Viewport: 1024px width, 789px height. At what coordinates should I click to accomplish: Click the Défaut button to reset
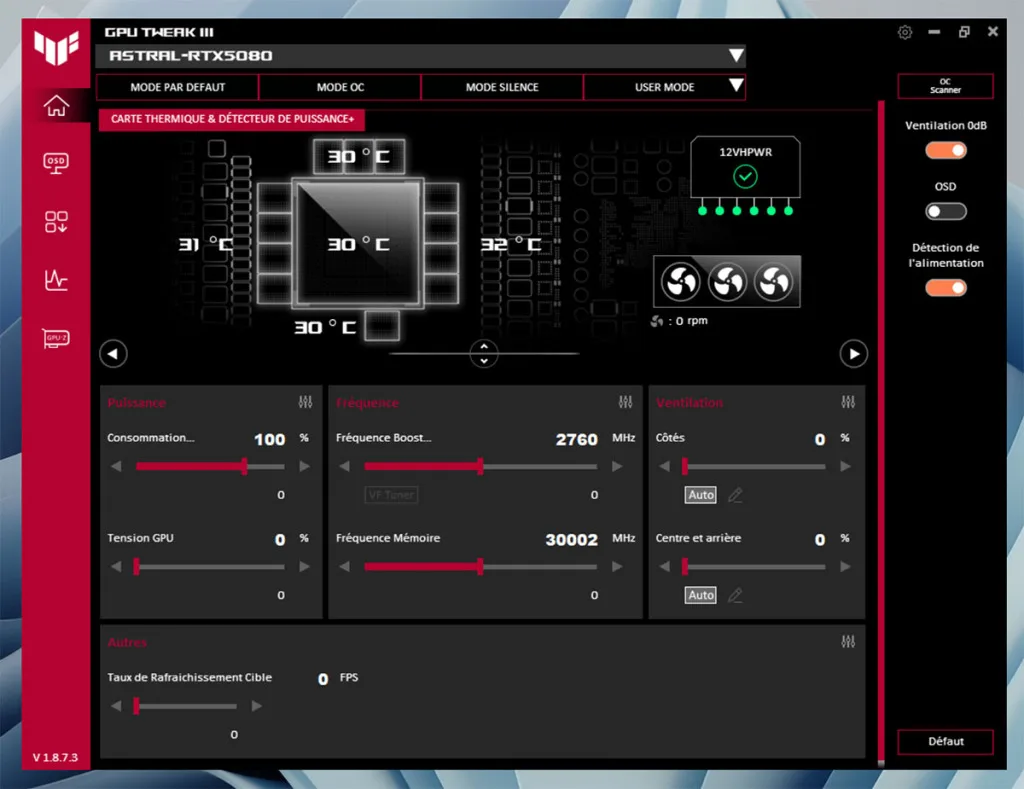pos(945,742)
